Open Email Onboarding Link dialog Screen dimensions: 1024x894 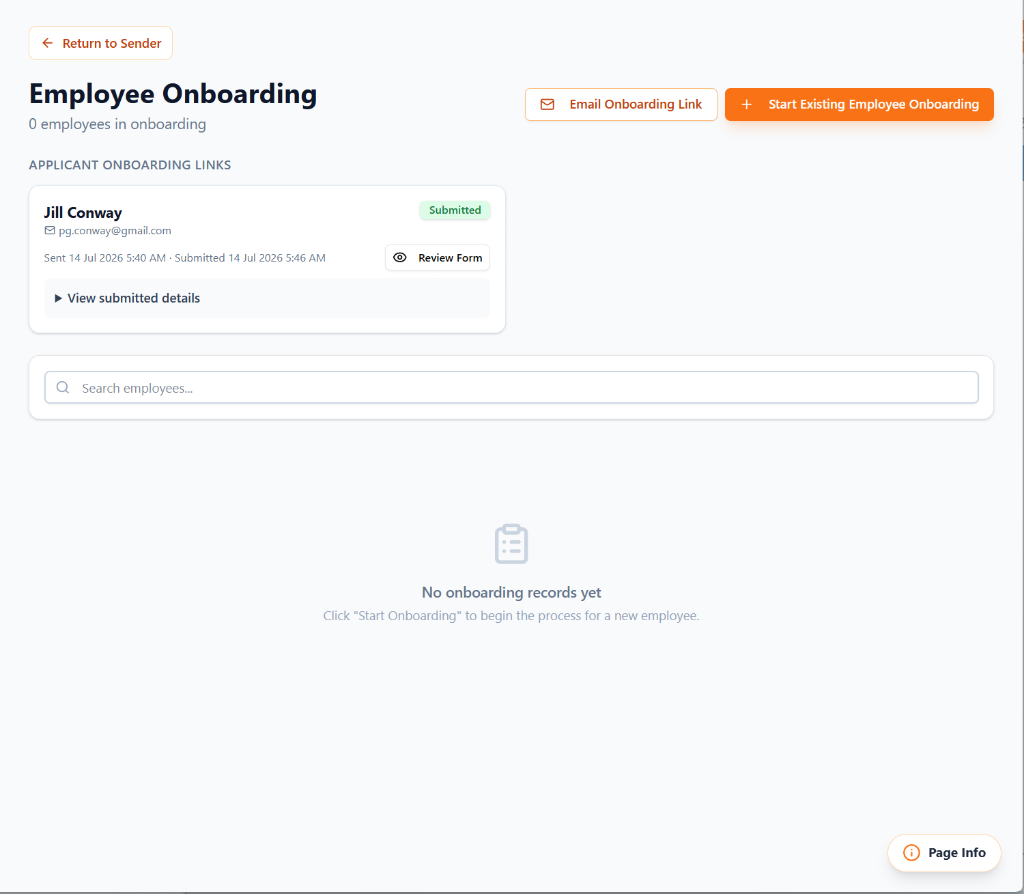[x=621, y=104]
